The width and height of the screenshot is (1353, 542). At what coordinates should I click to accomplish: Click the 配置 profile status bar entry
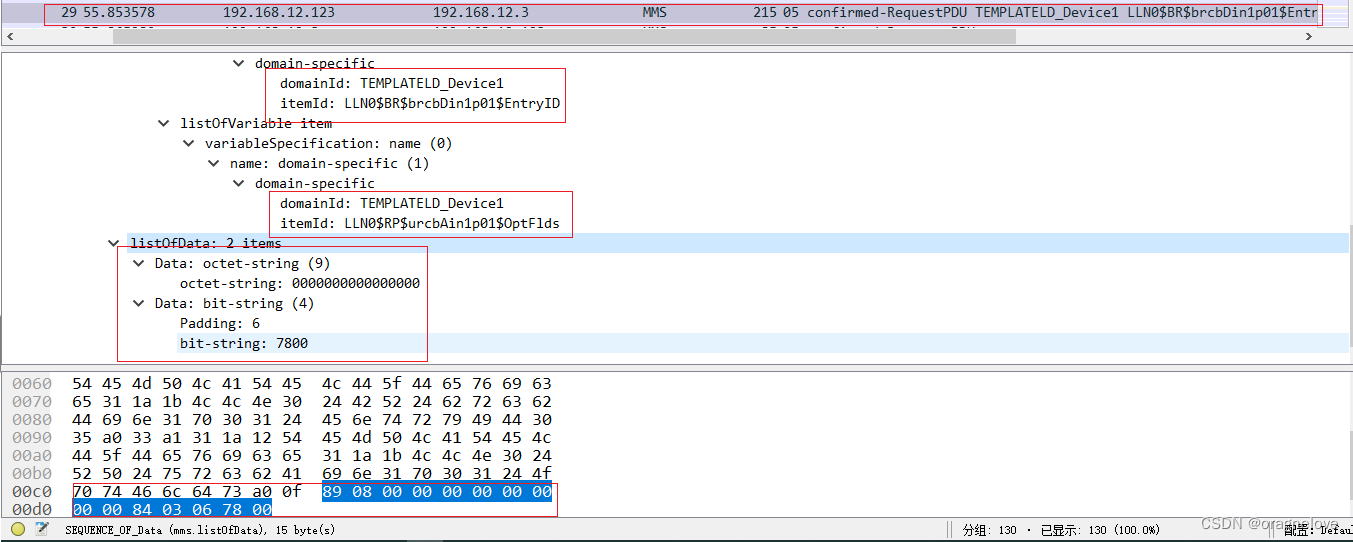[1318, 530]
